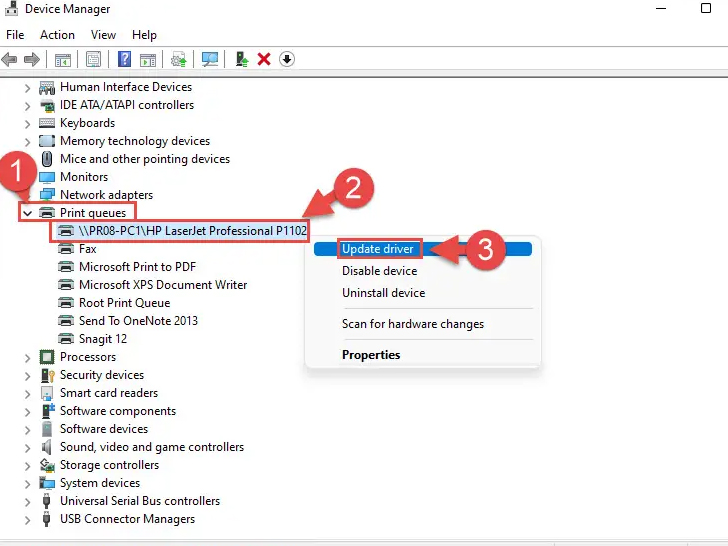
Task: Click the red X Uninstall device icon
Action: [x=264, y=59]
